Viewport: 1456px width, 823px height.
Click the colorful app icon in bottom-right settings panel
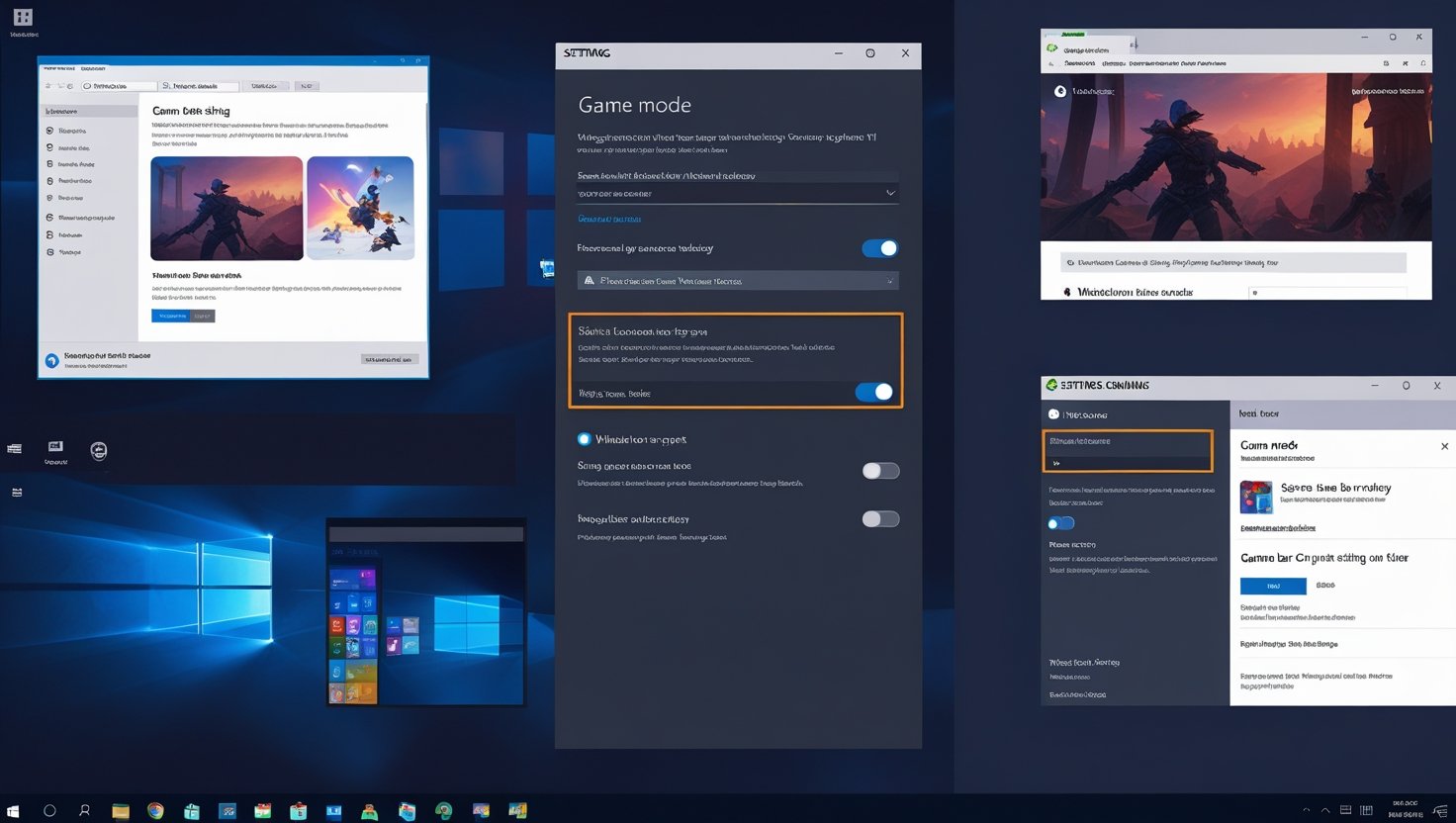point(1256,497)
